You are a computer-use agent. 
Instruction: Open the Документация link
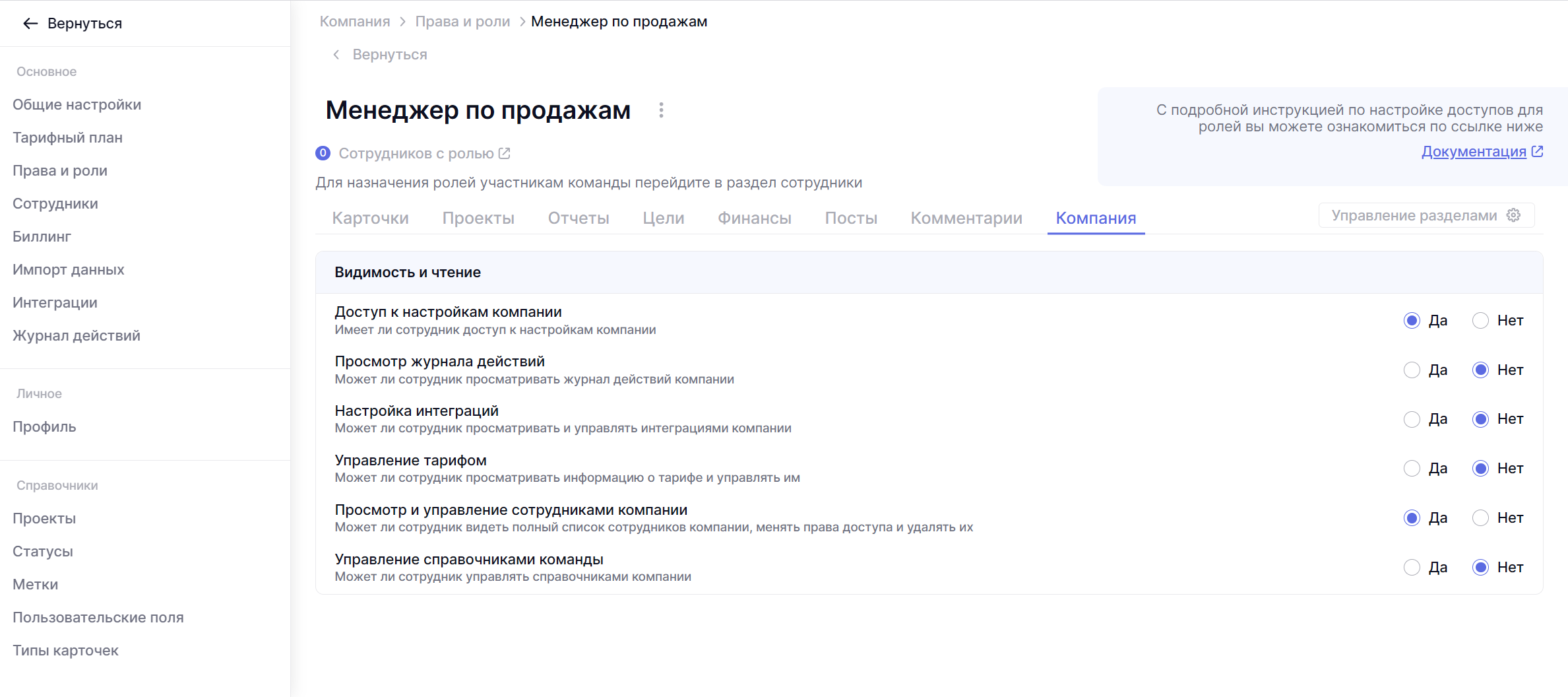(1473, 151)
